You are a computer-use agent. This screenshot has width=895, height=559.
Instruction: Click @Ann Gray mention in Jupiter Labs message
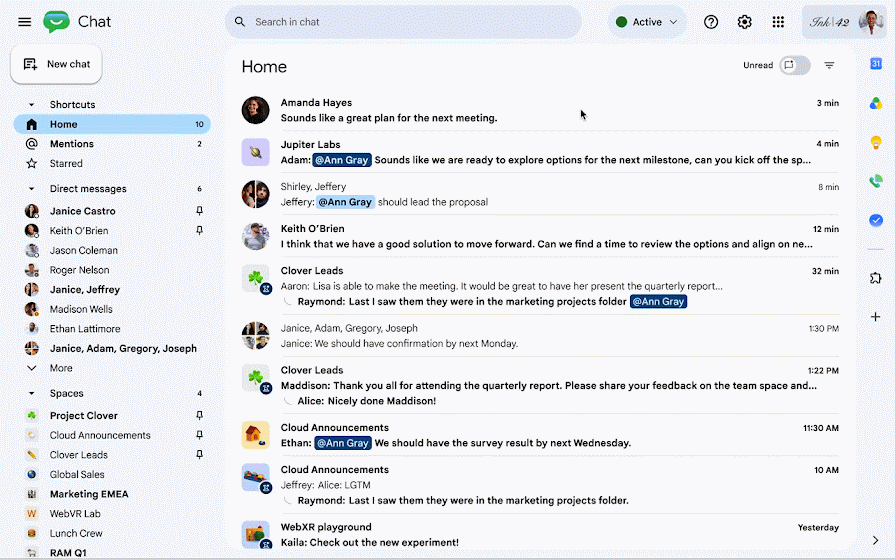click(342, 160)
